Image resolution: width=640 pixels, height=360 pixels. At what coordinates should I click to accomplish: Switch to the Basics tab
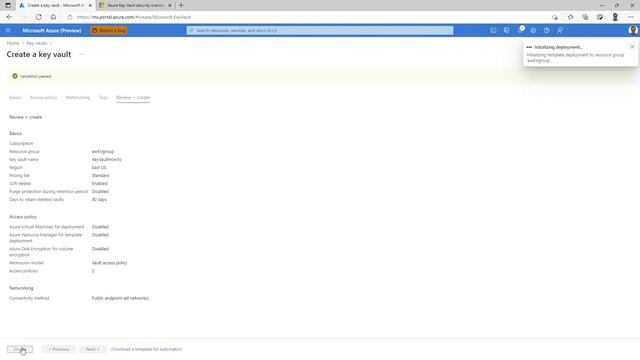tap(15, 98)
